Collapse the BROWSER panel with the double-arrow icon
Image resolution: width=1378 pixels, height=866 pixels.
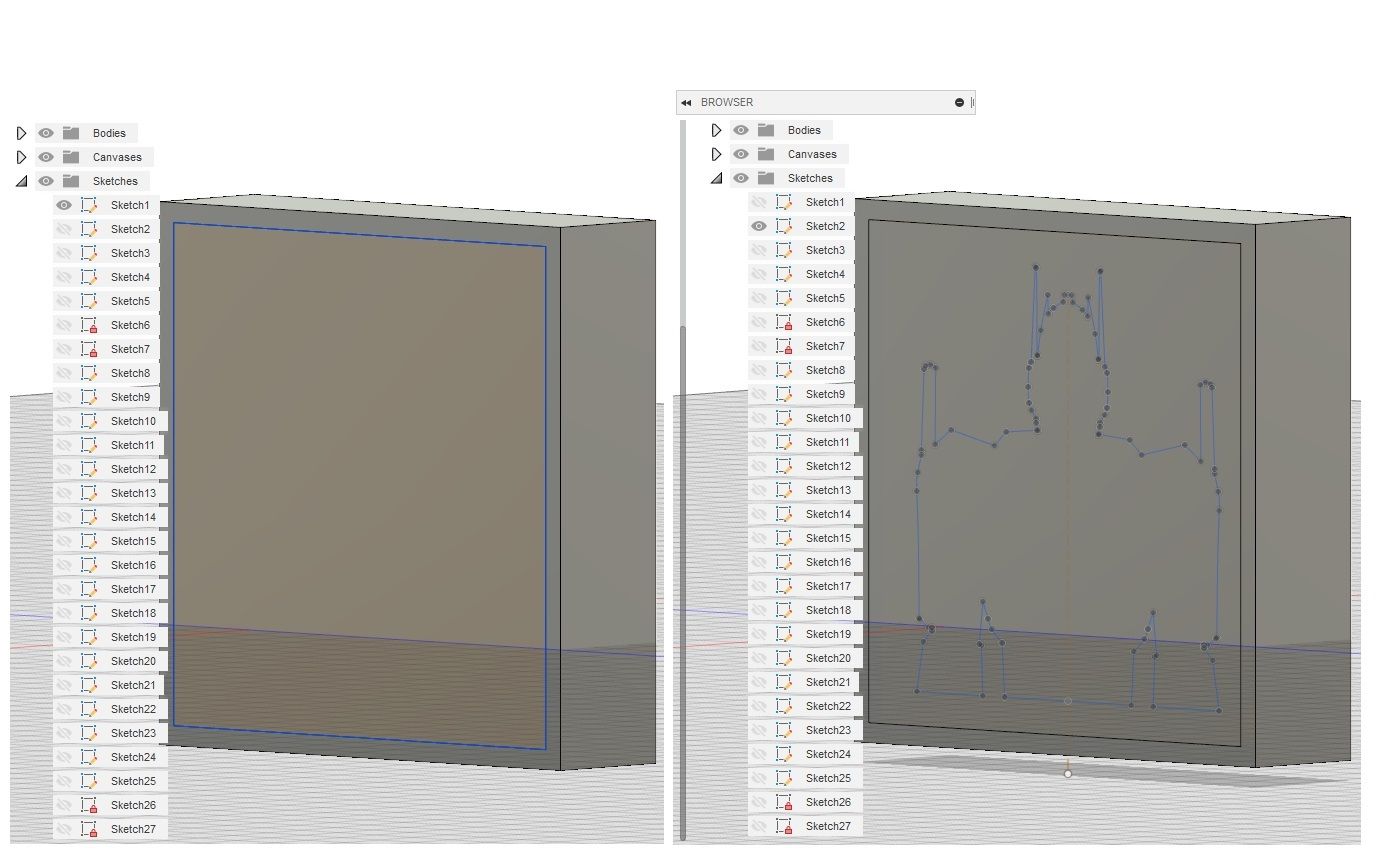(x=686, y=102)
